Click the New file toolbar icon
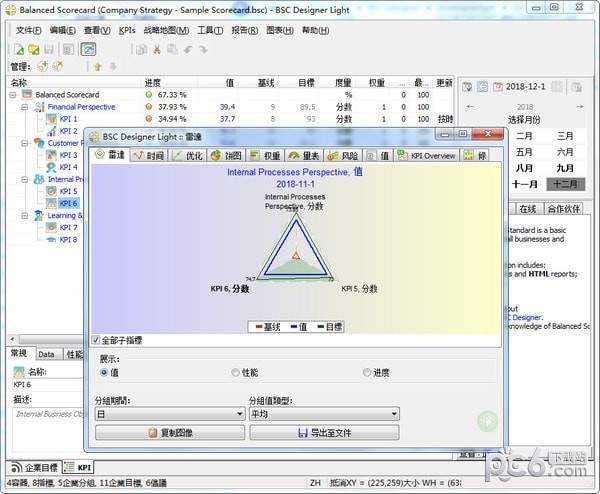Image resolution: width=600 pixels, height=494 pixels. coord(21,49)
